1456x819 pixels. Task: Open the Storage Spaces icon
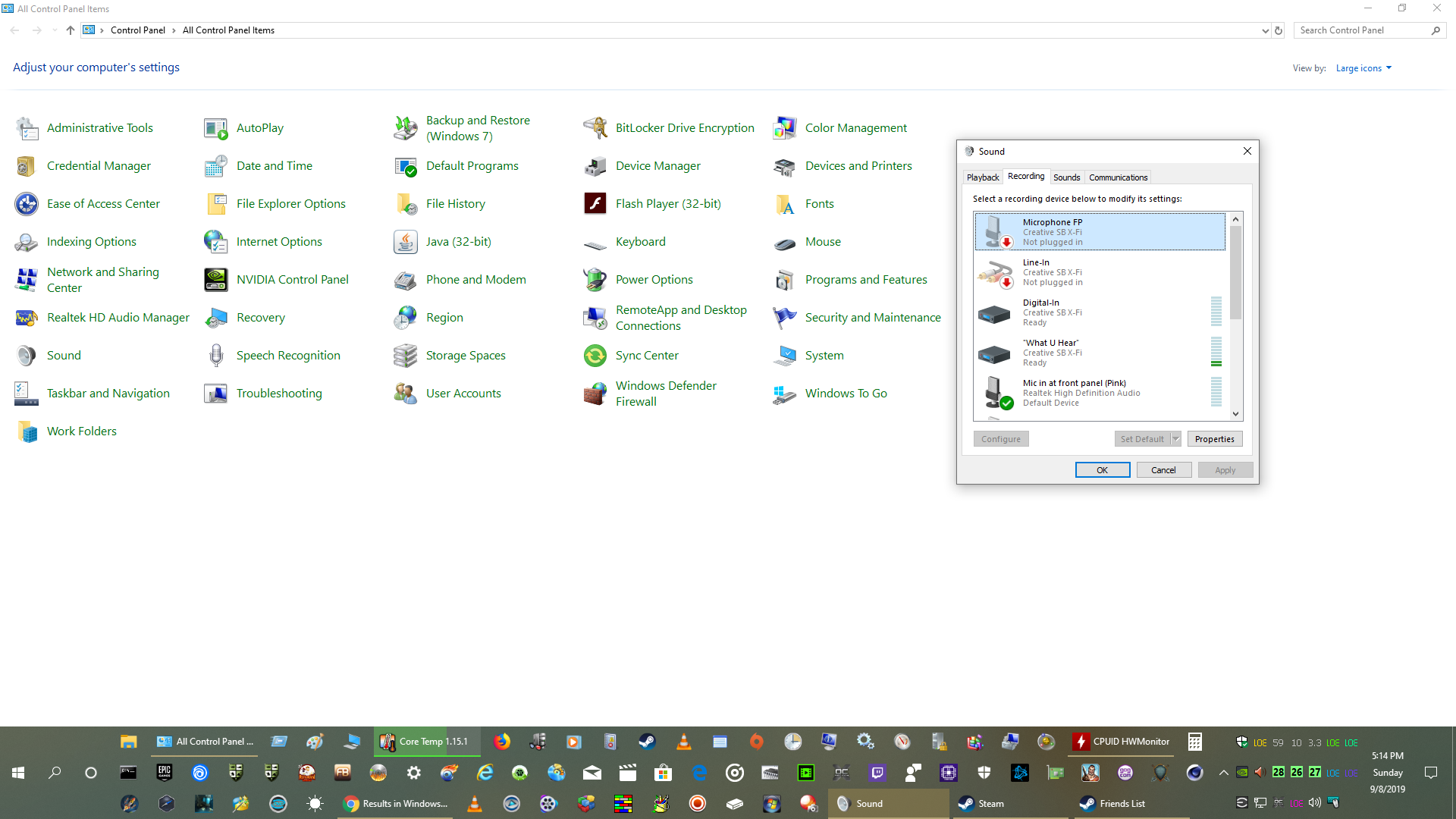click(406, 356)
